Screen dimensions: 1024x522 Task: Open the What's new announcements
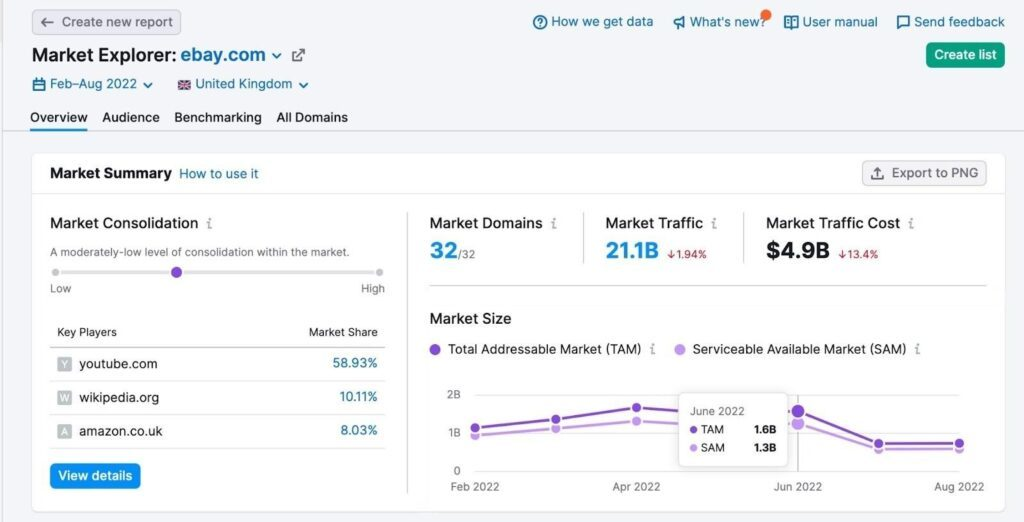[x=720, y=22]
